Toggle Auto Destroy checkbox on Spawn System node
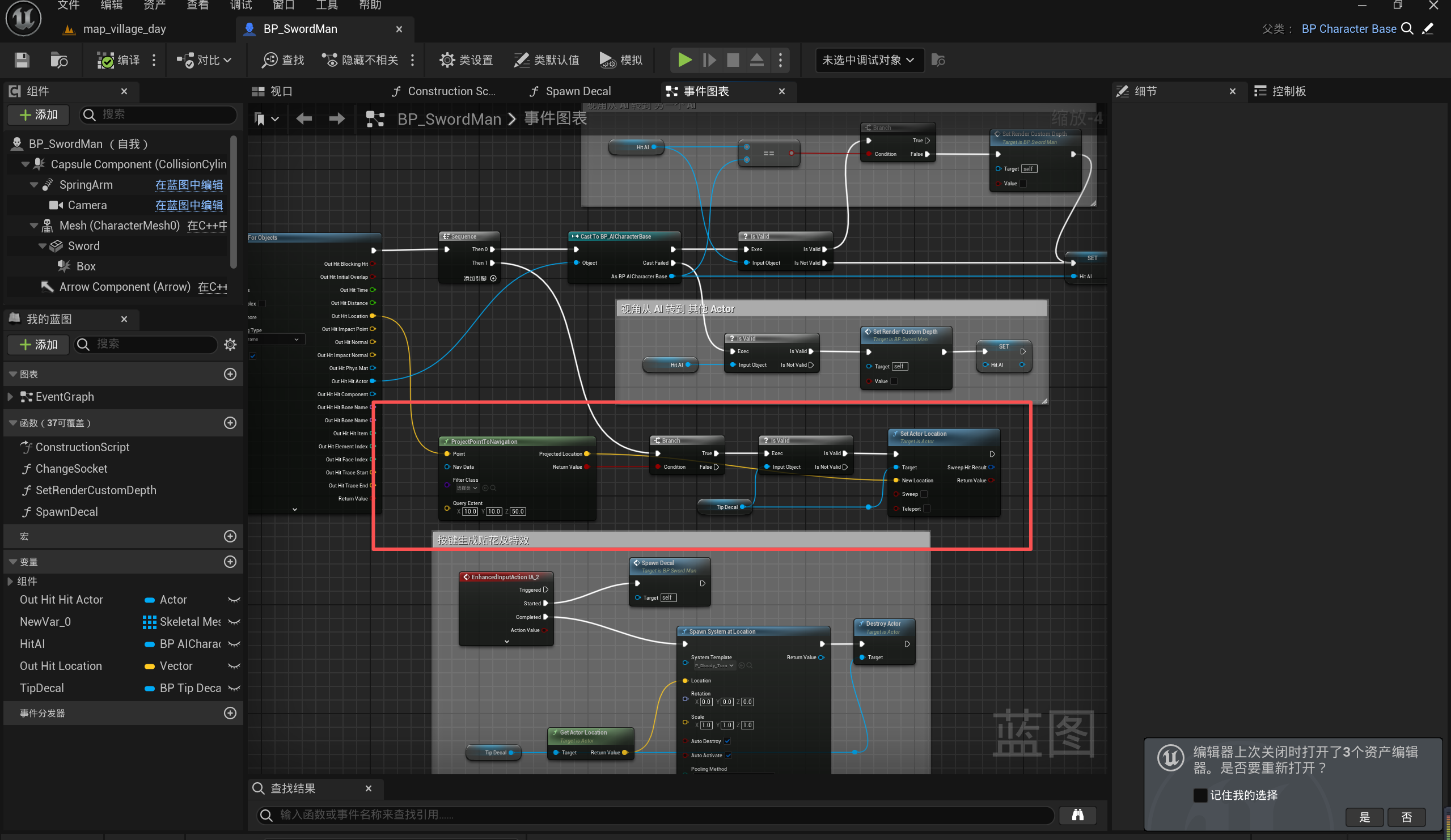This screenshot has height=840, width=1451. coord(727,741)
